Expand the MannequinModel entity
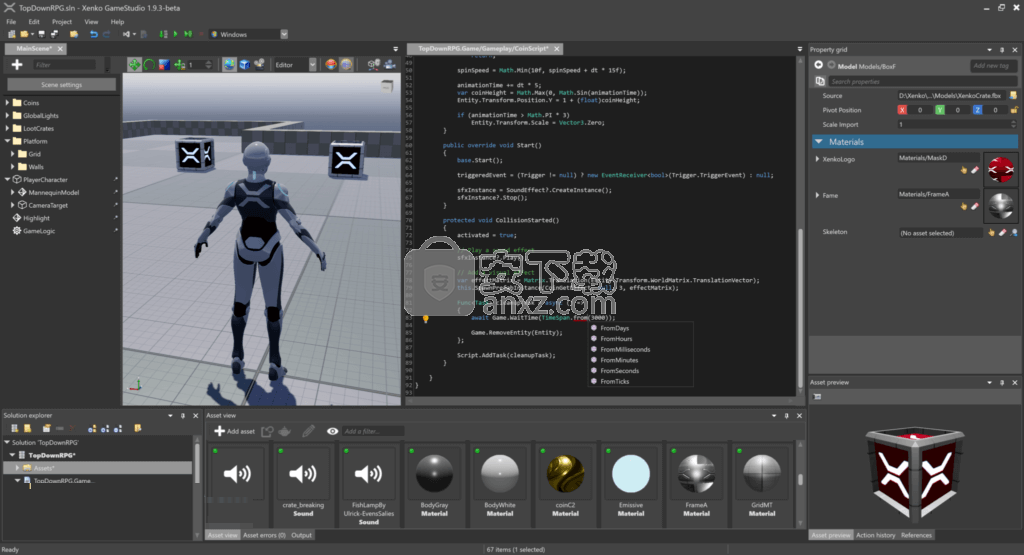1024x555 pixels. (12, 193)
